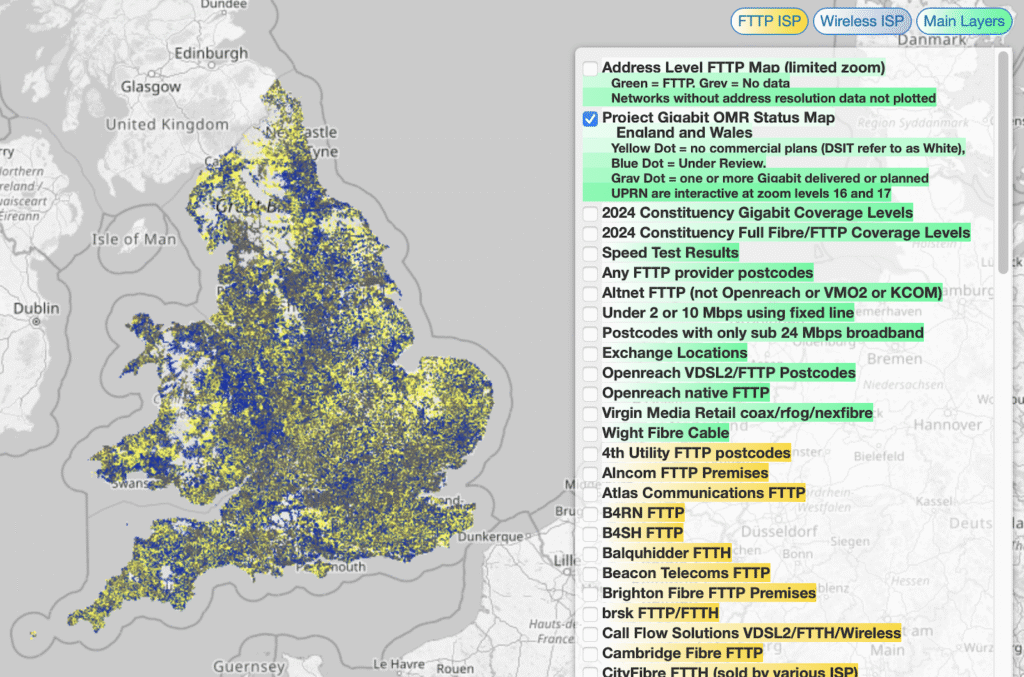Show the Wight Fibre Cable layer

589,432
